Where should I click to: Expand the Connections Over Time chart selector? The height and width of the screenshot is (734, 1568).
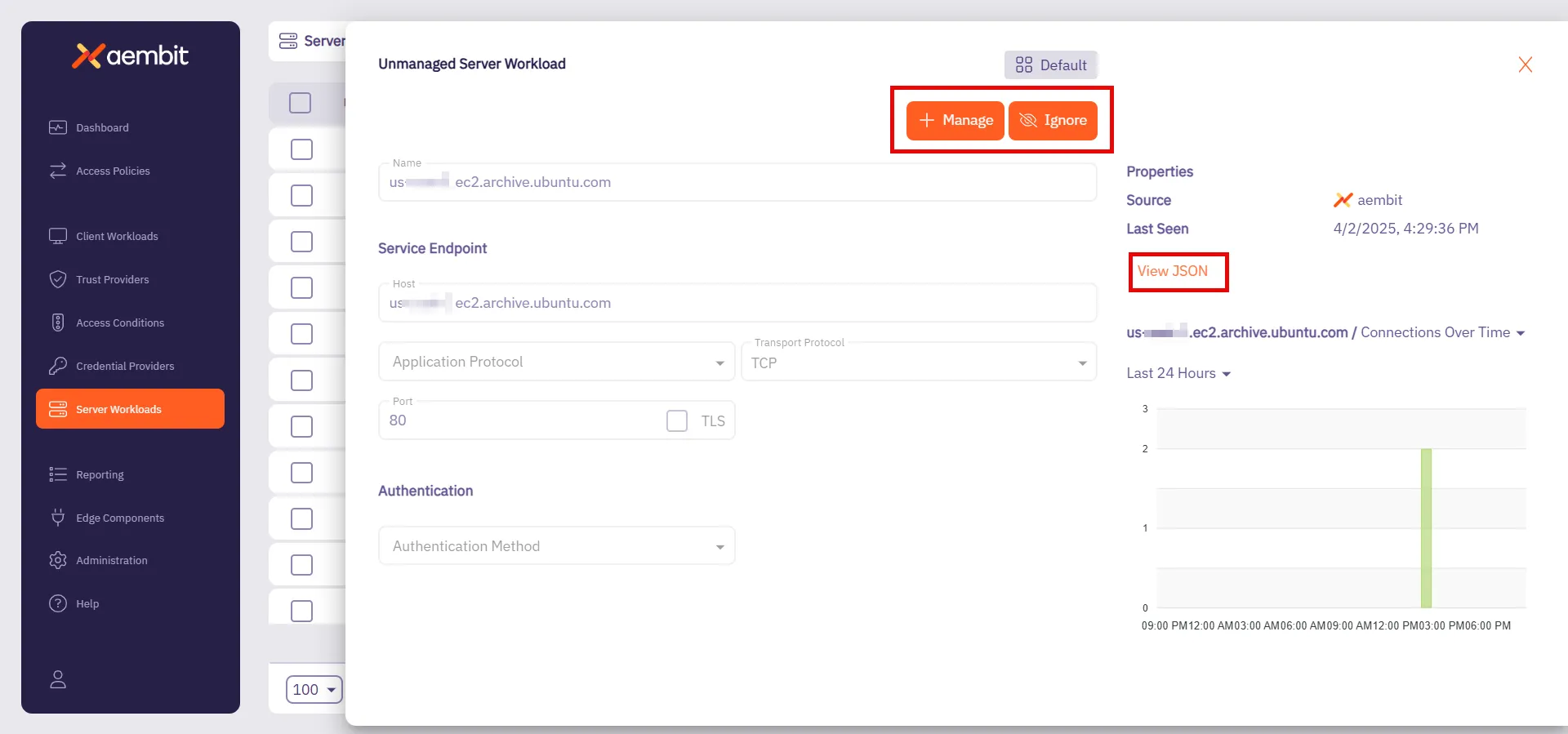tap(1443, 332)
